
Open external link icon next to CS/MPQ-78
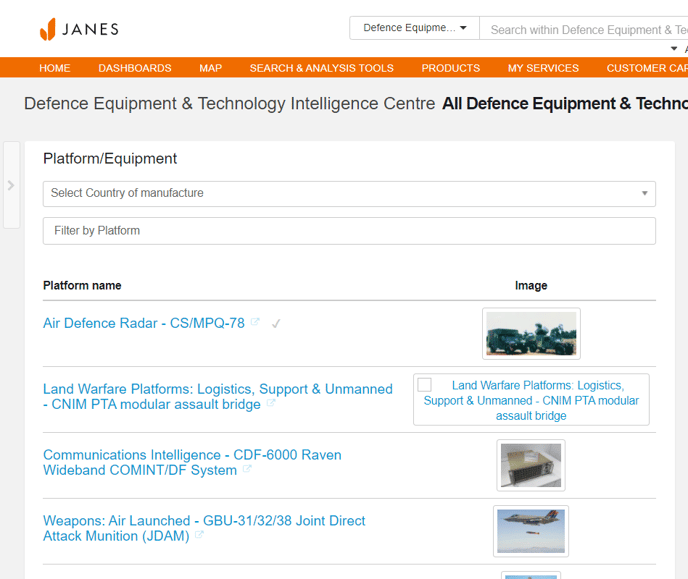(255, 322)
